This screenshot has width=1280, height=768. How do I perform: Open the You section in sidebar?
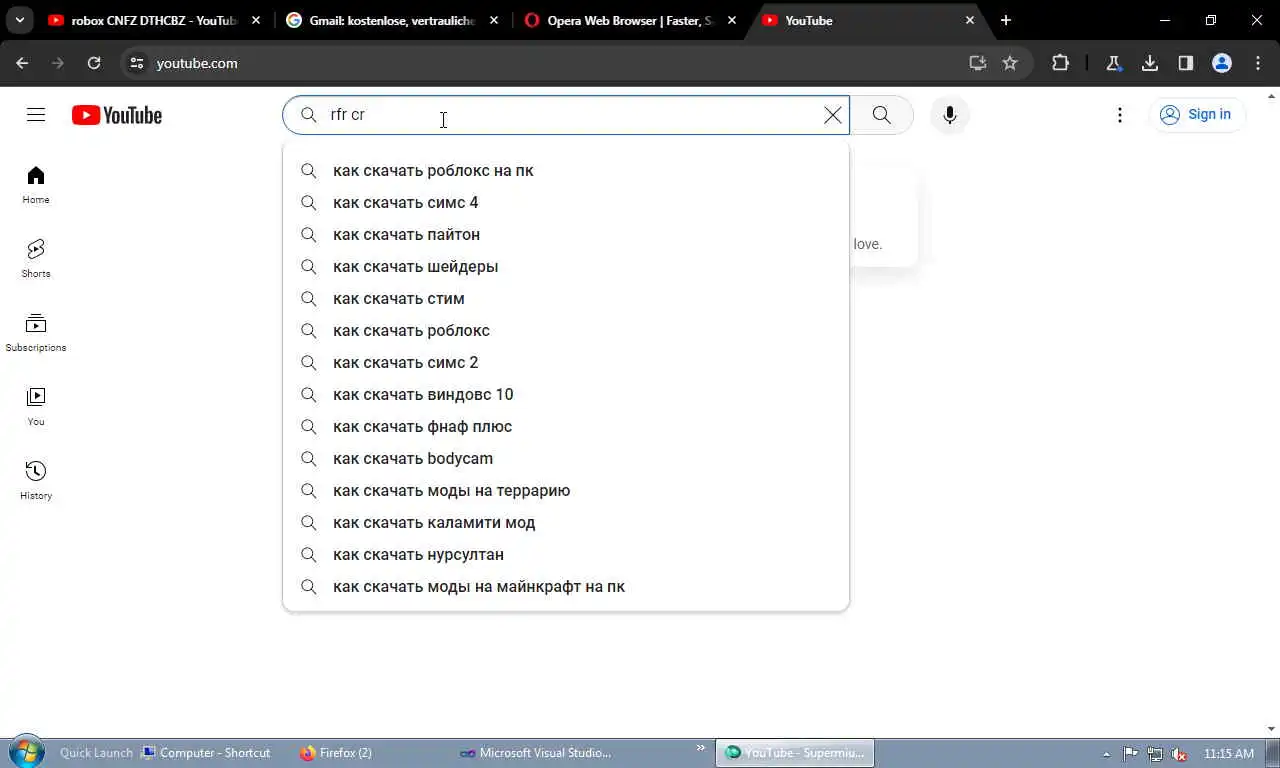pos(36,407)
